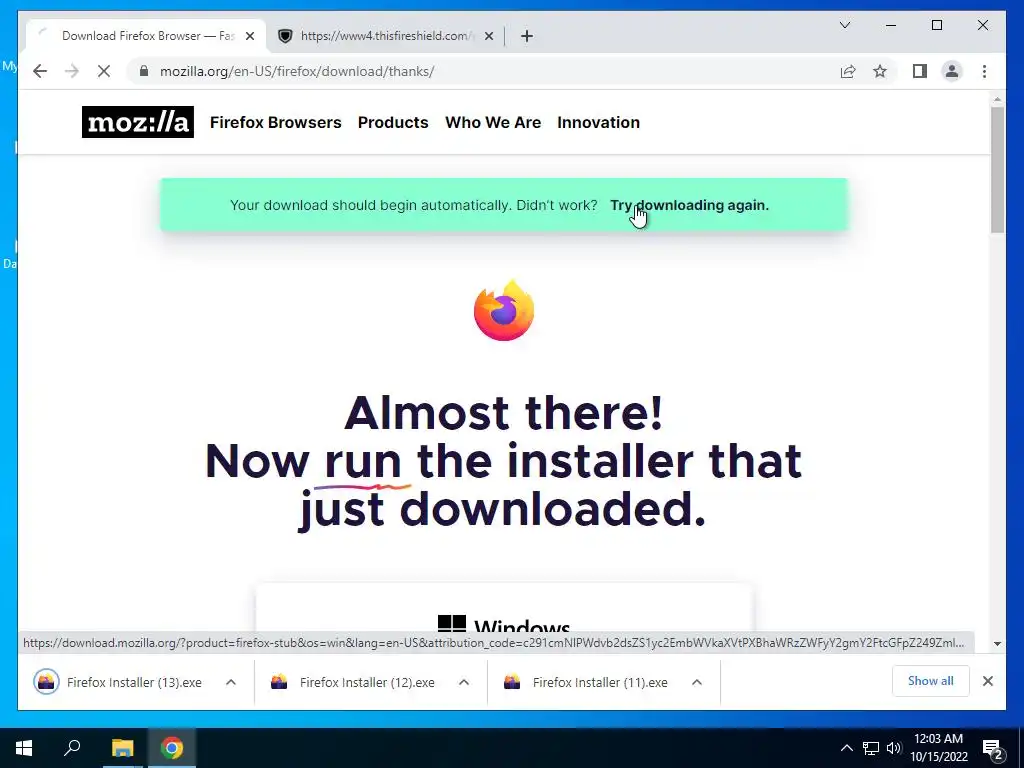
Task: Open the tab search chevron
Action: coord(845,25)
